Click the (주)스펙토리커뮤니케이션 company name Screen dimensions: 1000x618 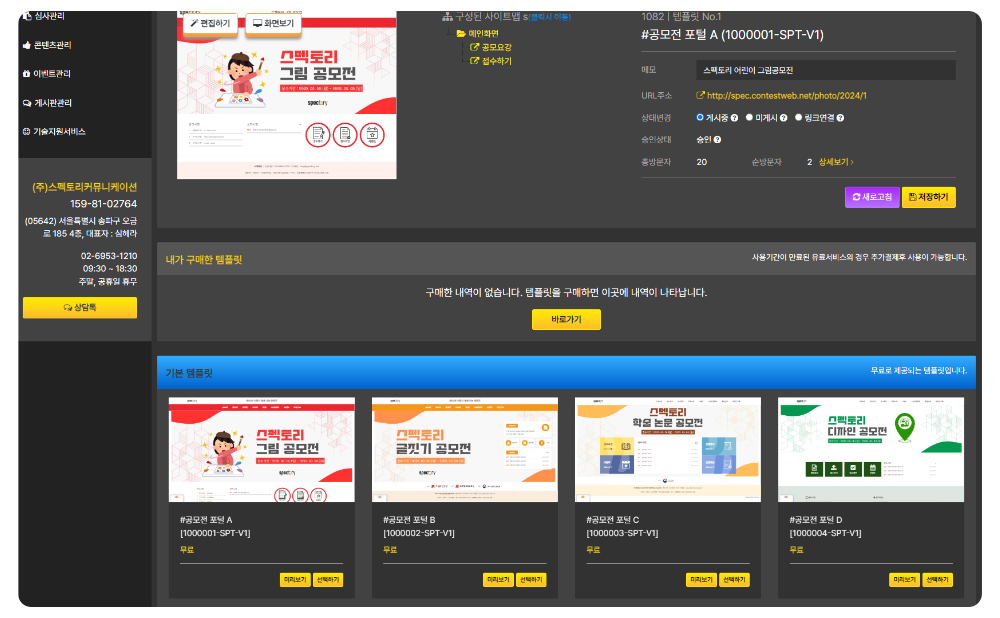[x=85, y=188]
